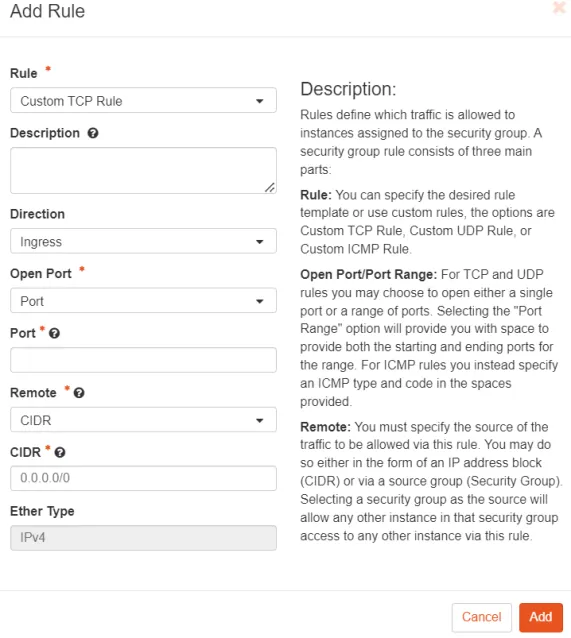
Task: Click the CIDR help question icon
Action: [x=60, y=452]
